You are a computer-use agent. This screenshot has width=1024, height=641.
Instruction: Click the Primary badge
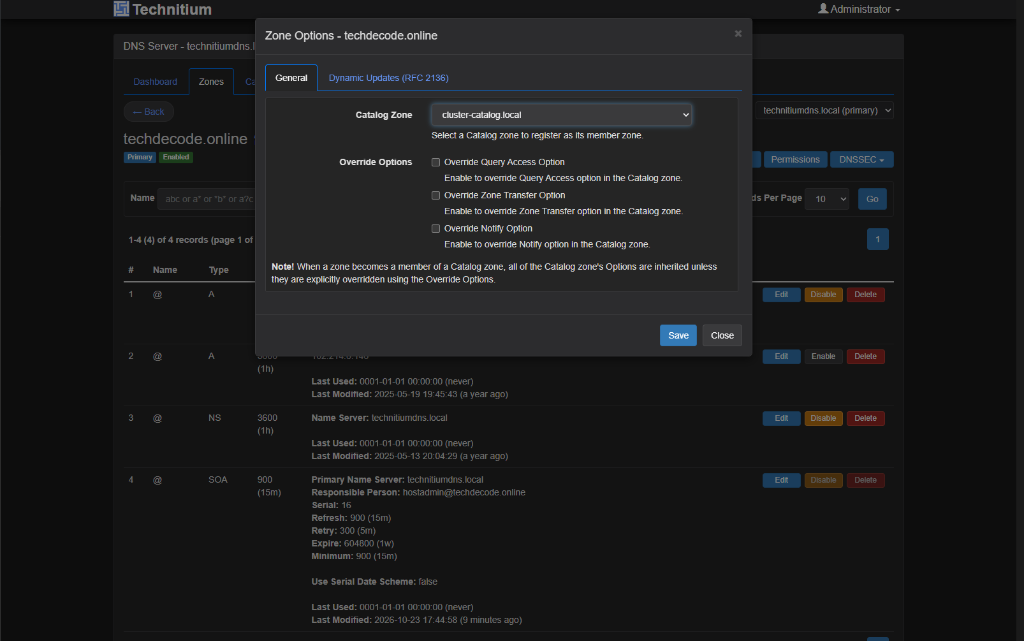pos(140,157)
